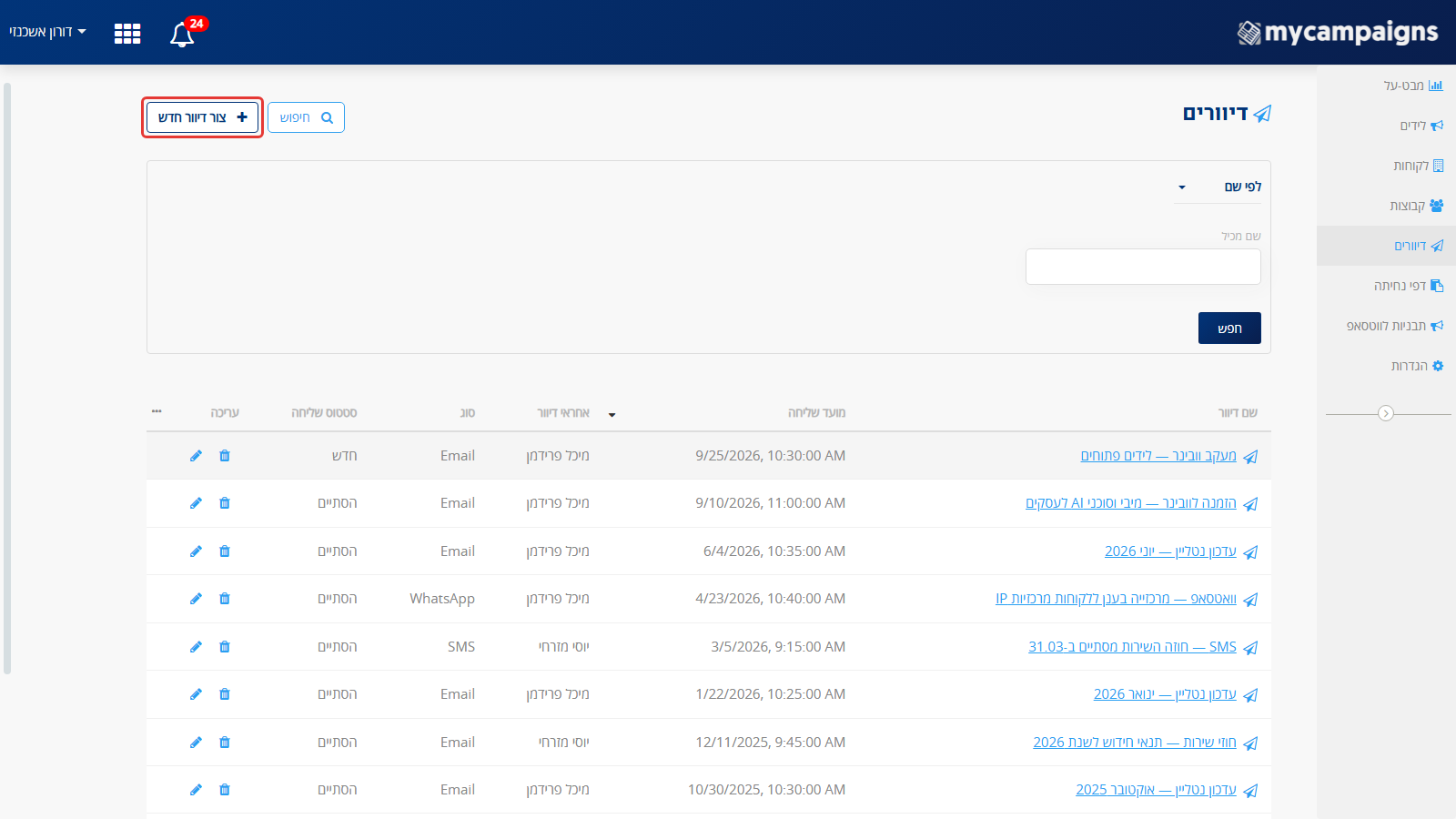Click the צור דיוור חדש button
Screen dimensions: 1456x819
pyautogui.click(x=203, y=117)
